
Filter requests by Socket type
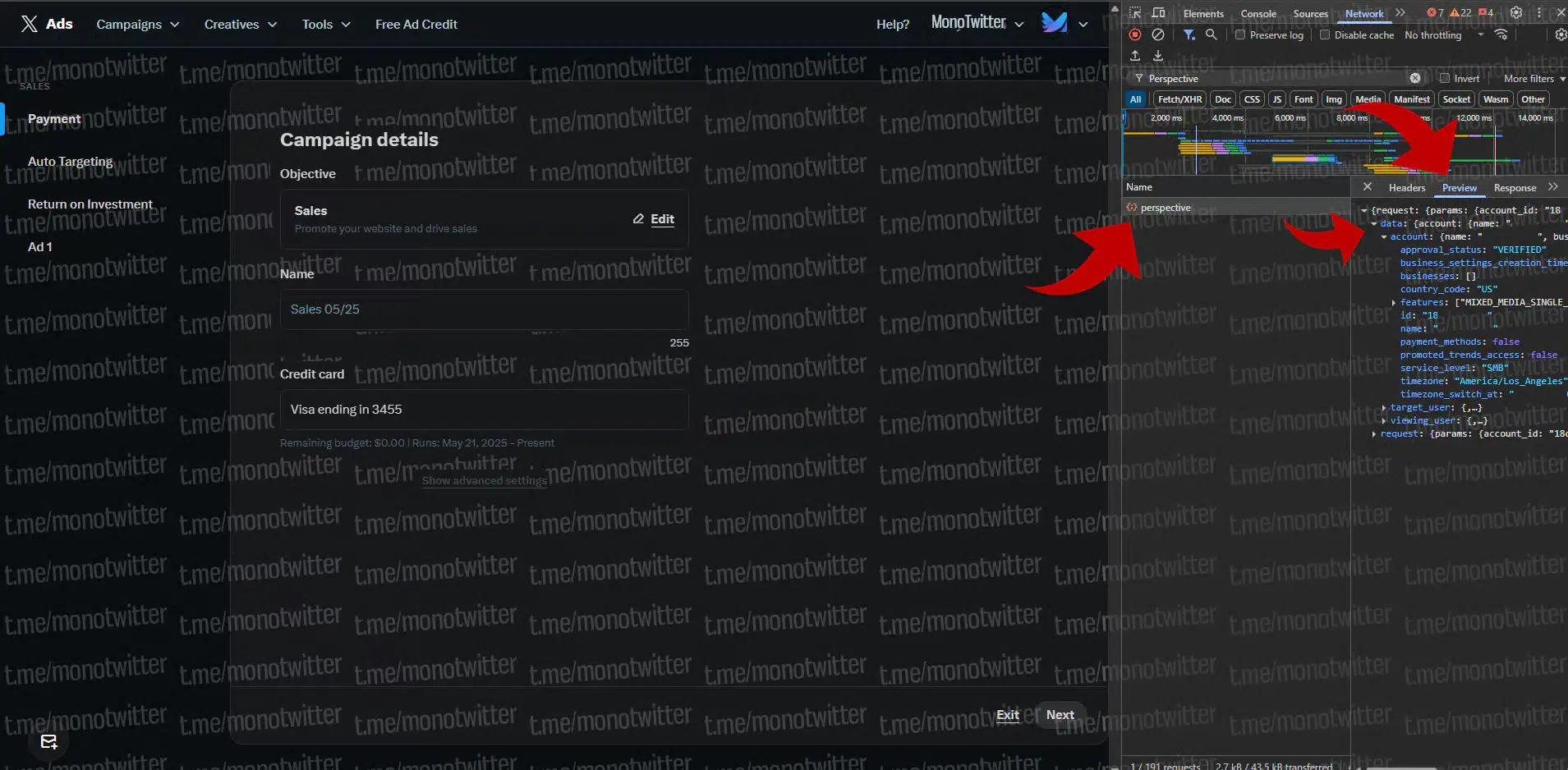[1456, 99]
